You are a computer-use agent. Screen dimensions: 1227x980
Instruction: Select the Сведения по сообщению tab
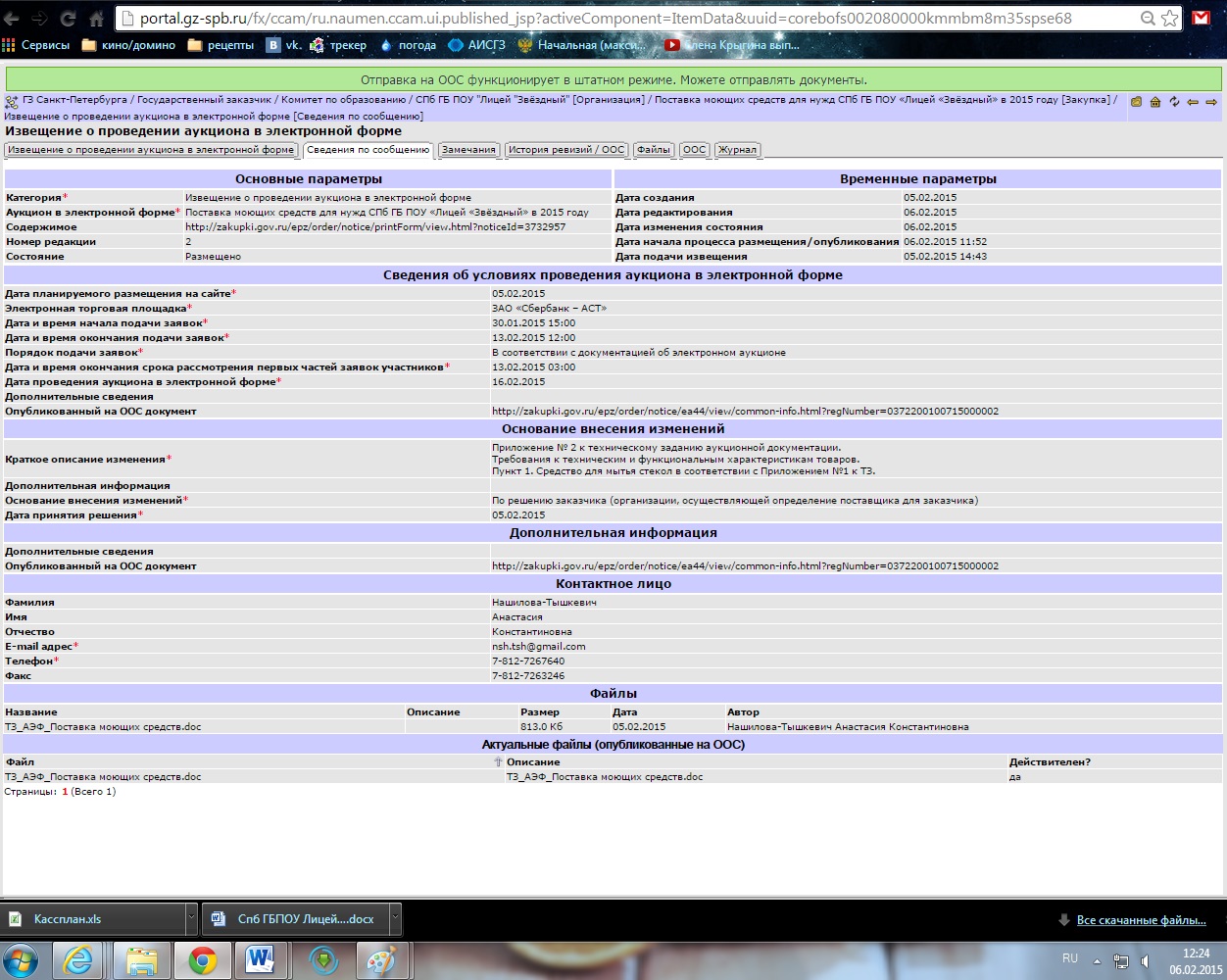pyautogui.click(x=368, y=150)
